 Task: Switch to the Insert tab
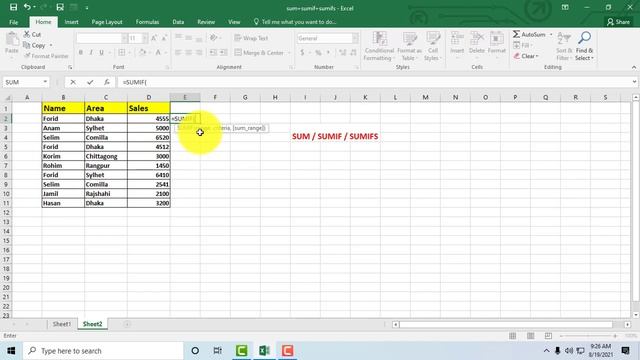click(x=71, y=22)
